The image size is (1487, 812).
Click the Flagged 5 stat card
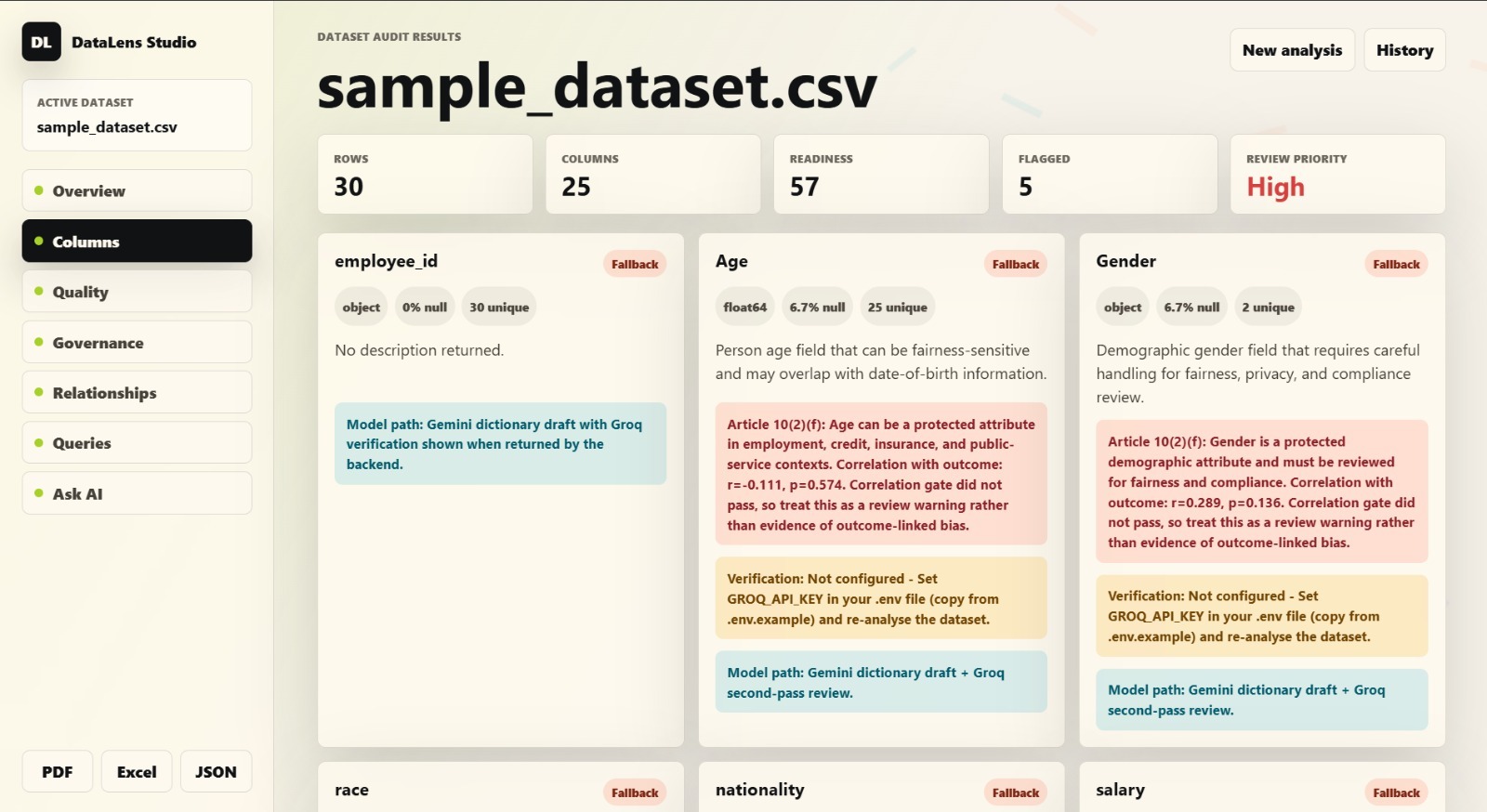1110,174
